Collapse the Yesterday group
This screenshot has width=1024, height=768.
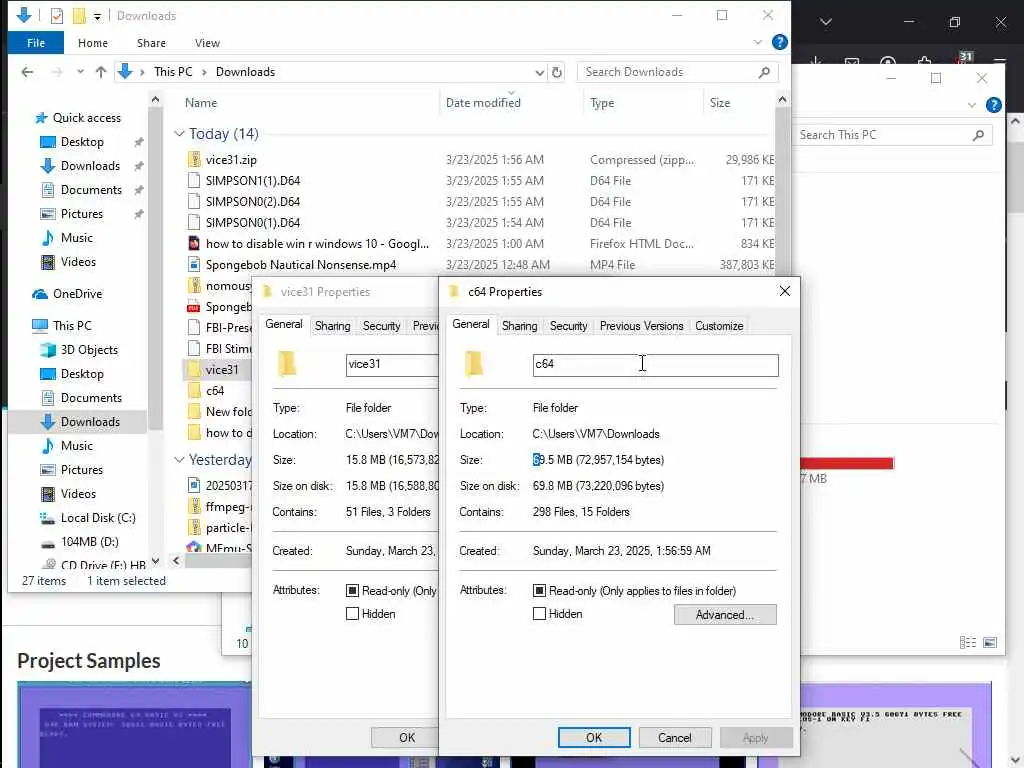point(179,460)
